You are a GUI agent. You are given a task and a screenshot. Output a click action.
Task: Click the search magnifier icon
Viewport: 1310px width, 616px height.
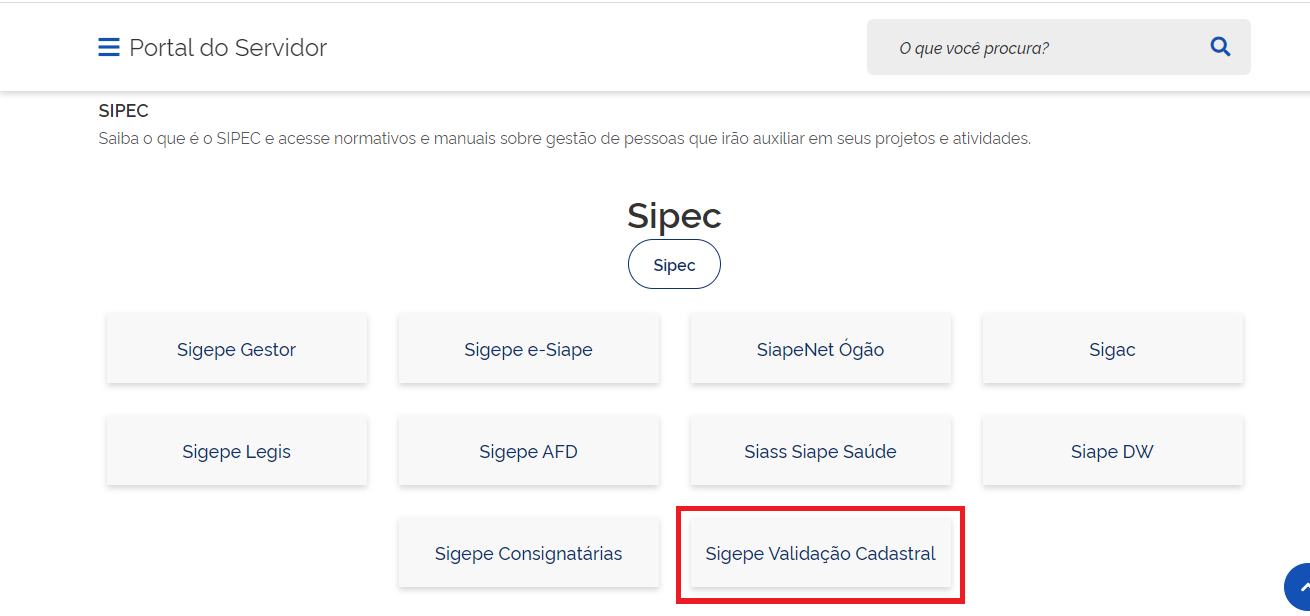[x=1220, y=47]
